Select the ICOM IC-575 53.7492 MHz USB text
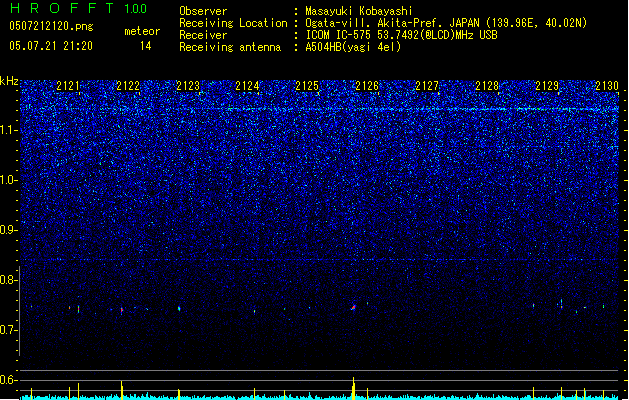Screen dimensions: 629x400 [x=402, y=35]
